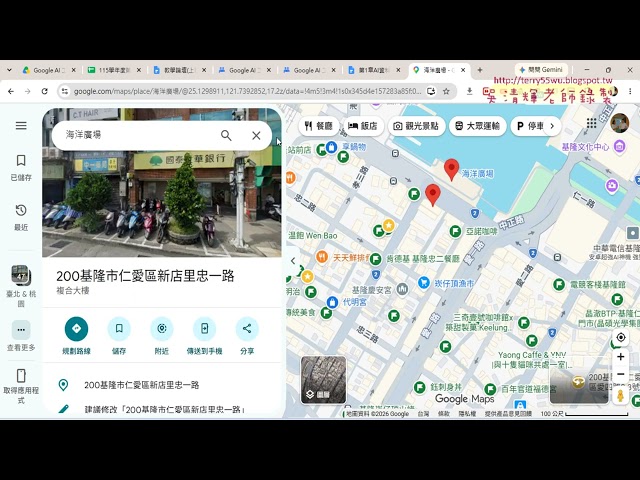Image resolution: width=640 pixels, height=480 pixels.
Task: Click the 查看更多 ellipsis icon
Action: point(21,329)
